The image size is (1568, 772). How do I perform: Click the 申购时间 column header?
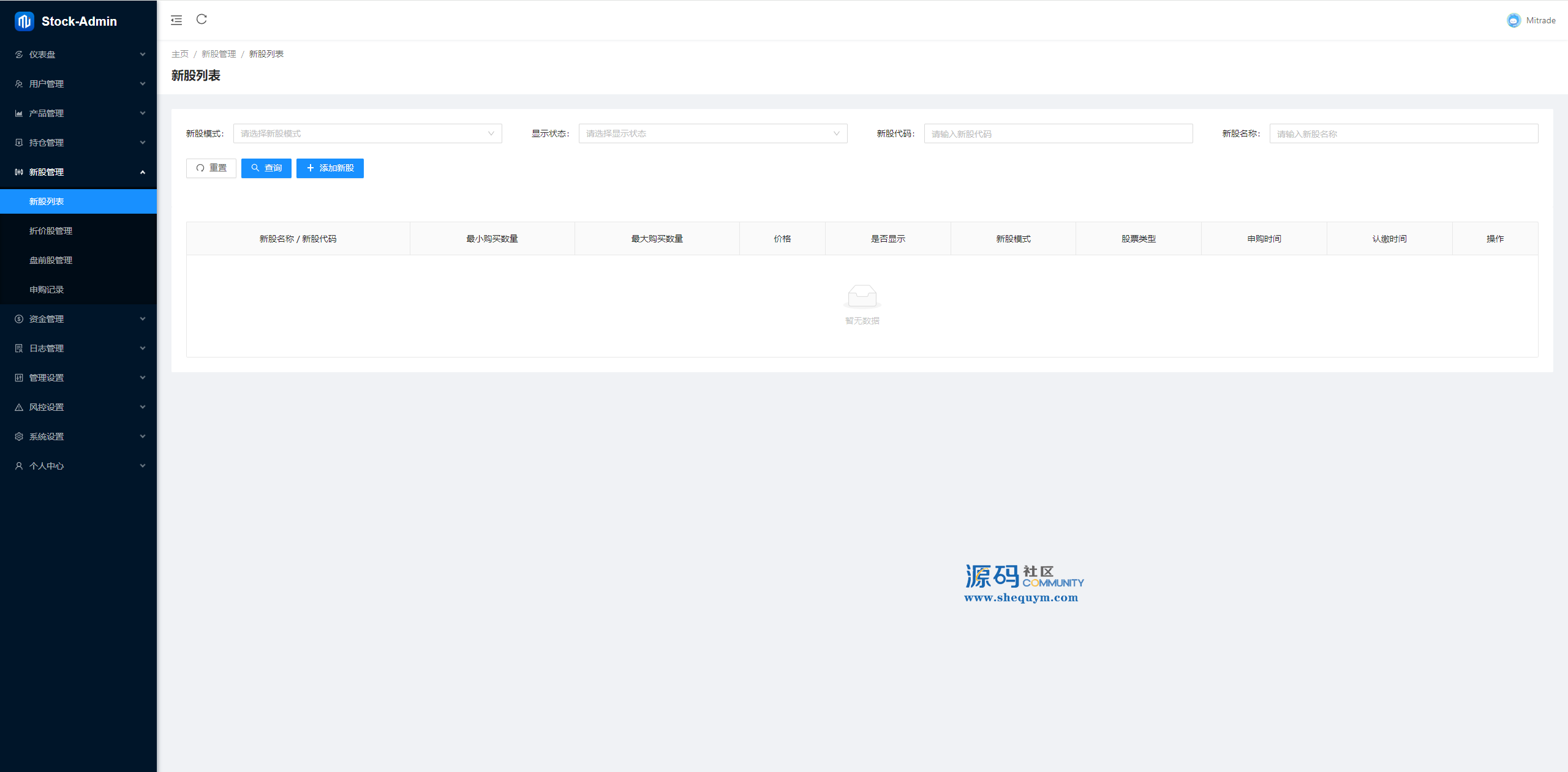[x=1264, y=239]
